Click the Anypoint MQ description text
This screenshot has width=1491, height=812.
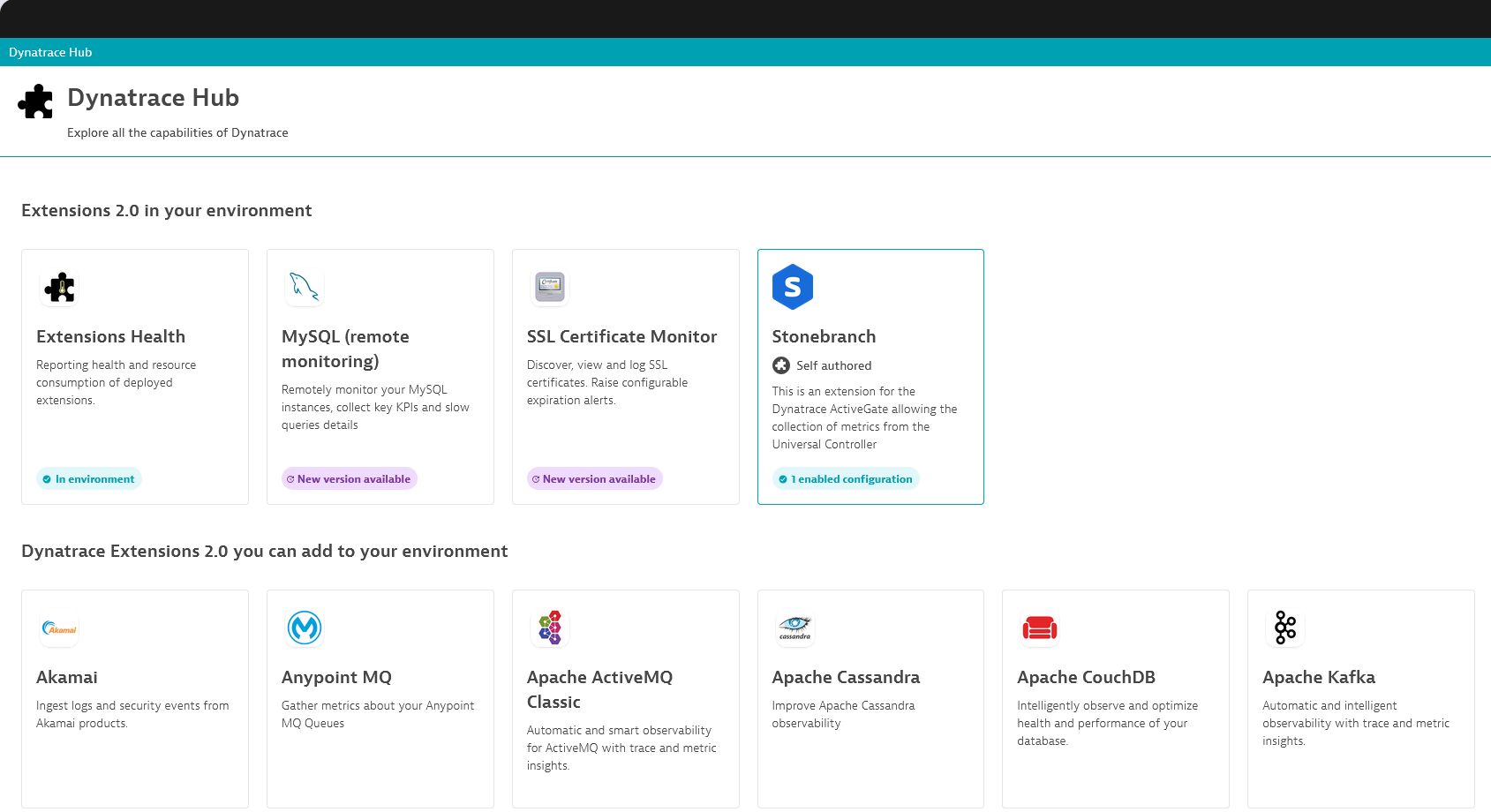pos(378,714)
